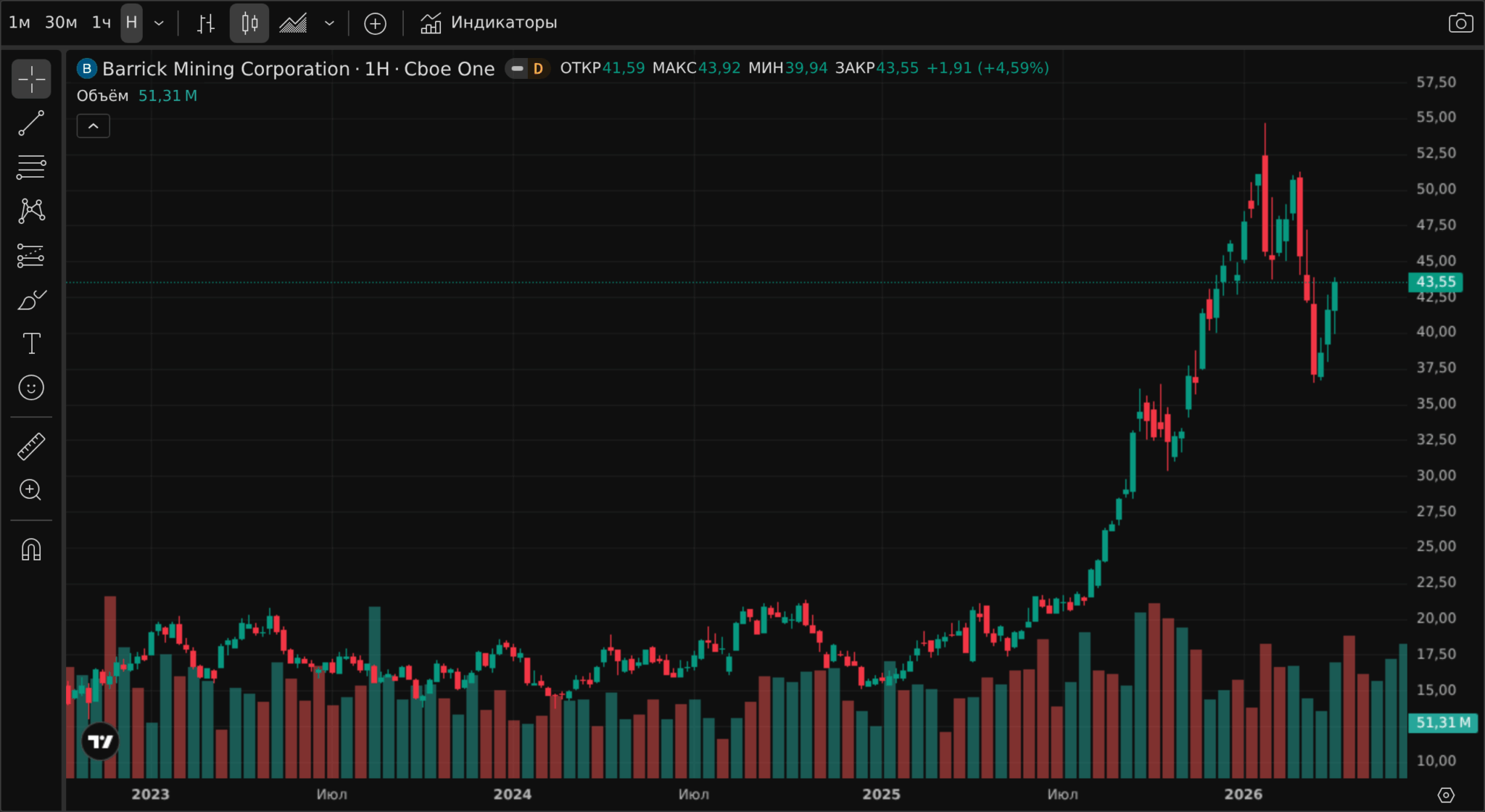This screenshot has height=812, width=1485.
Task: Select the ruler measure tool
Action: [31, 447]
